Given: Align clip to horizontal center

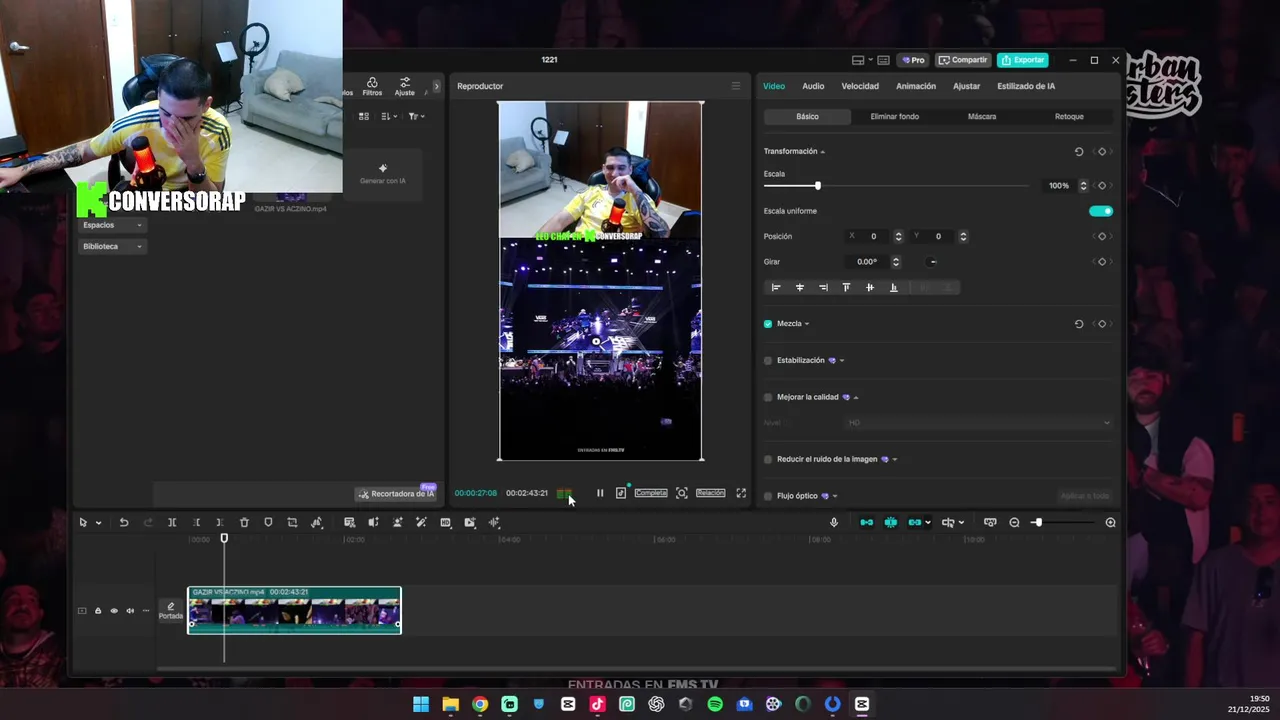Looking at the screenshot, I should coord(799,288).
